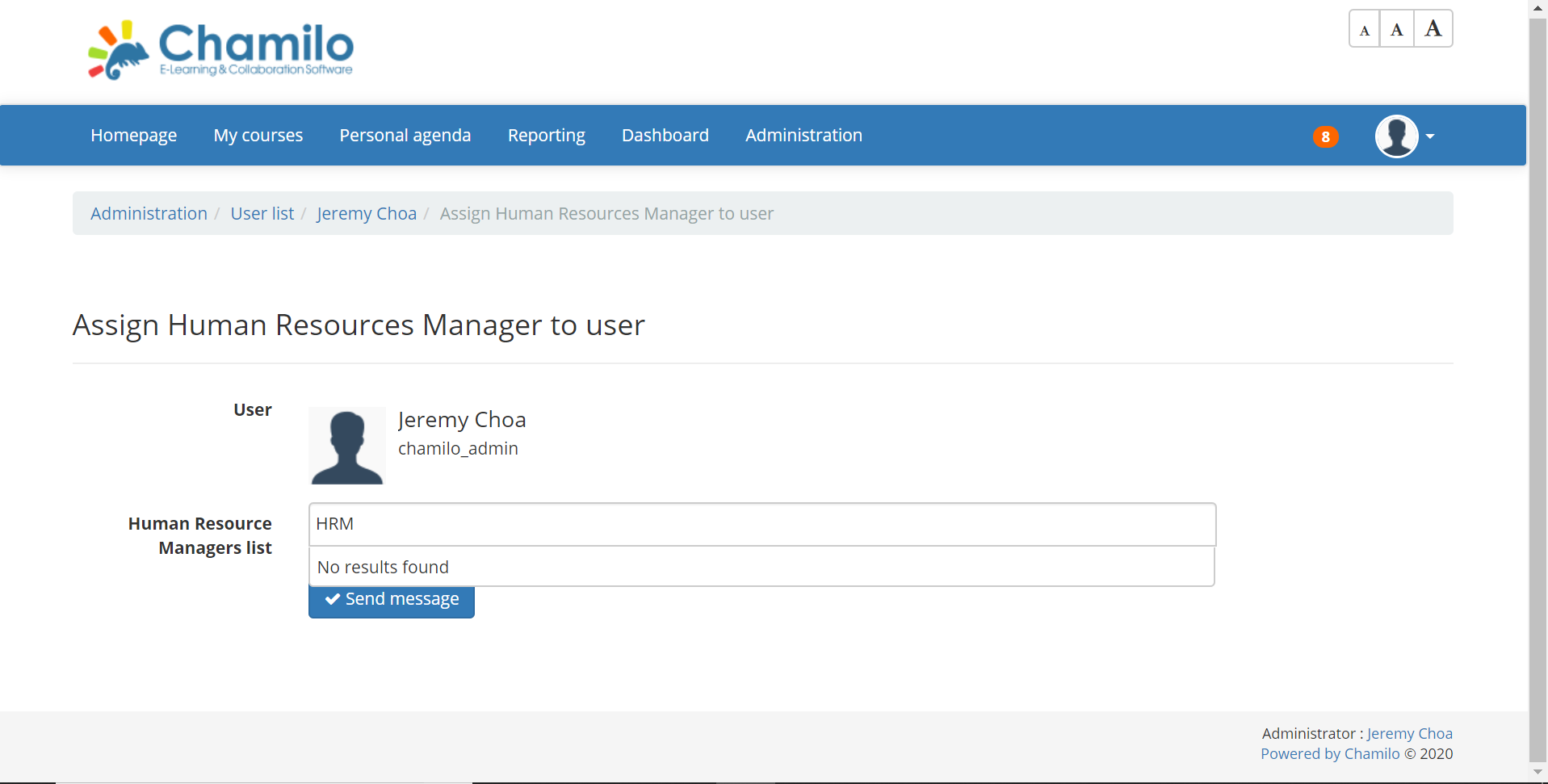Click the HRM search input field
The width and height of the screenshot is (1548, 784).
point(761,523)
